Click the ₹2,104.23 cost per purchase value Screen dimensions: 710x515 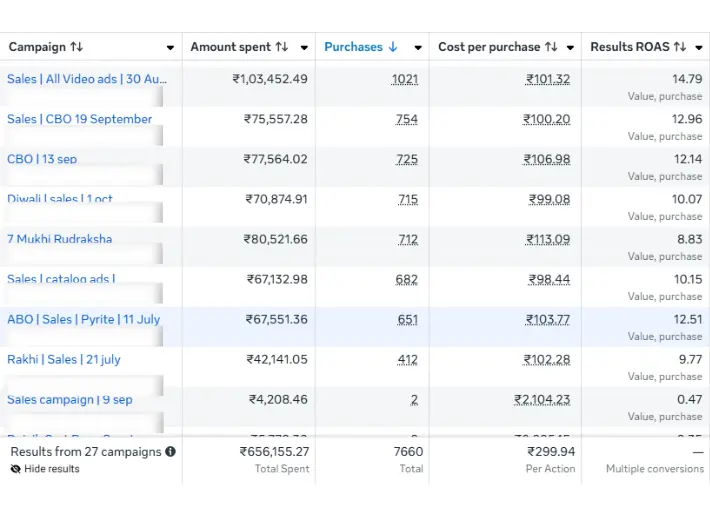[x=542, y=399]
